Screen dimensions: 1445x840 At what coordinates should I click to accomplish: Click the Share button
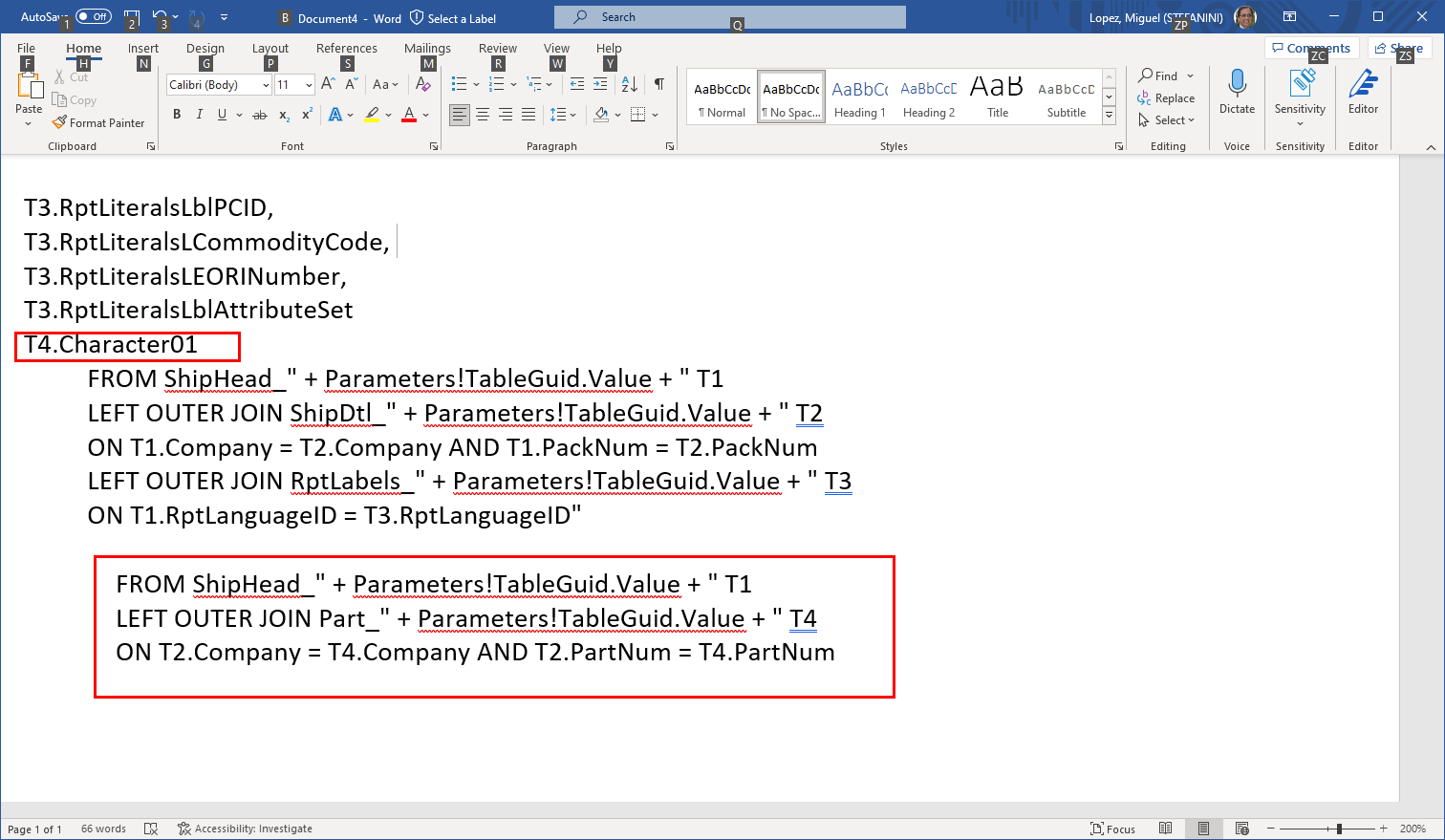(x=1399, y=48)
